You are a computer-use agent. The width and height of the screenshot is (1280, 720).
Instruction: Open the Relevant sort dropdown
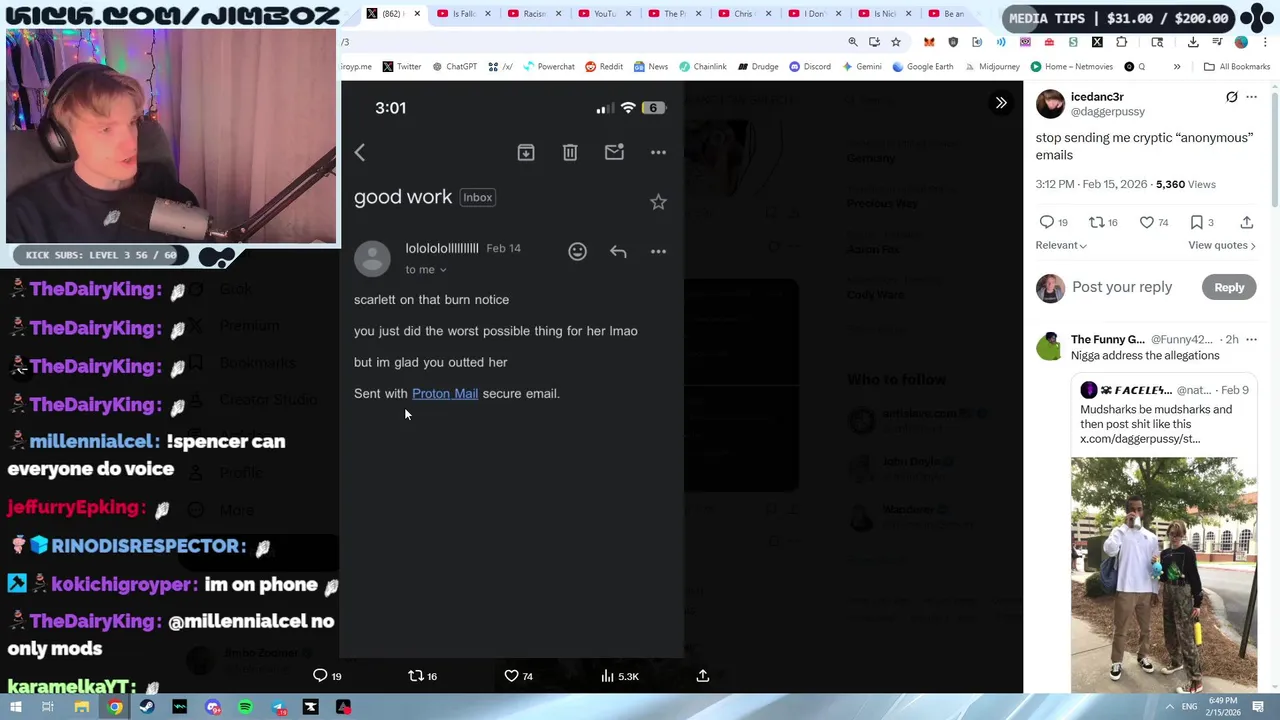click(1061, 245)
